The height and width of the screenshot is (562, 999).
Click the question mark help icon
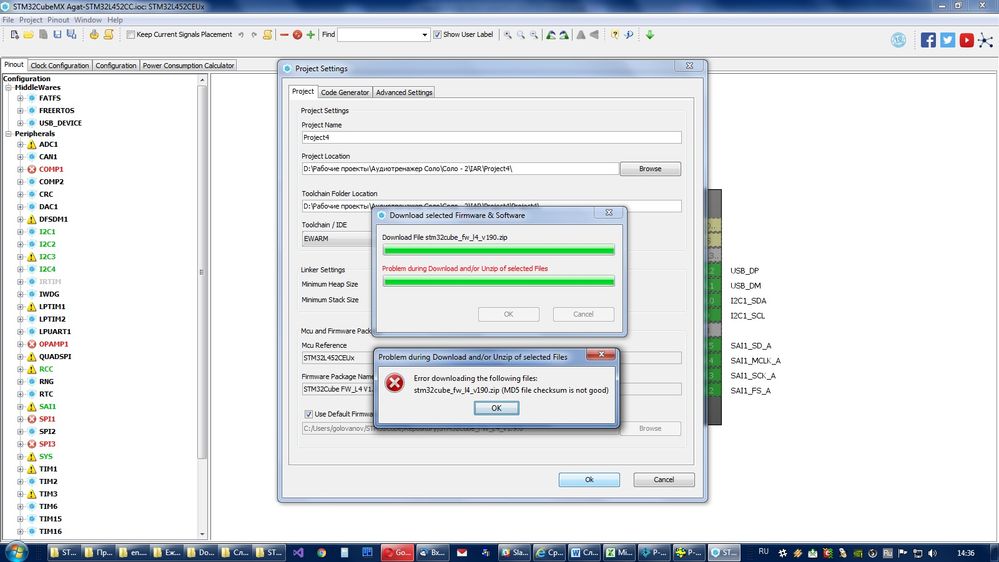615,34
